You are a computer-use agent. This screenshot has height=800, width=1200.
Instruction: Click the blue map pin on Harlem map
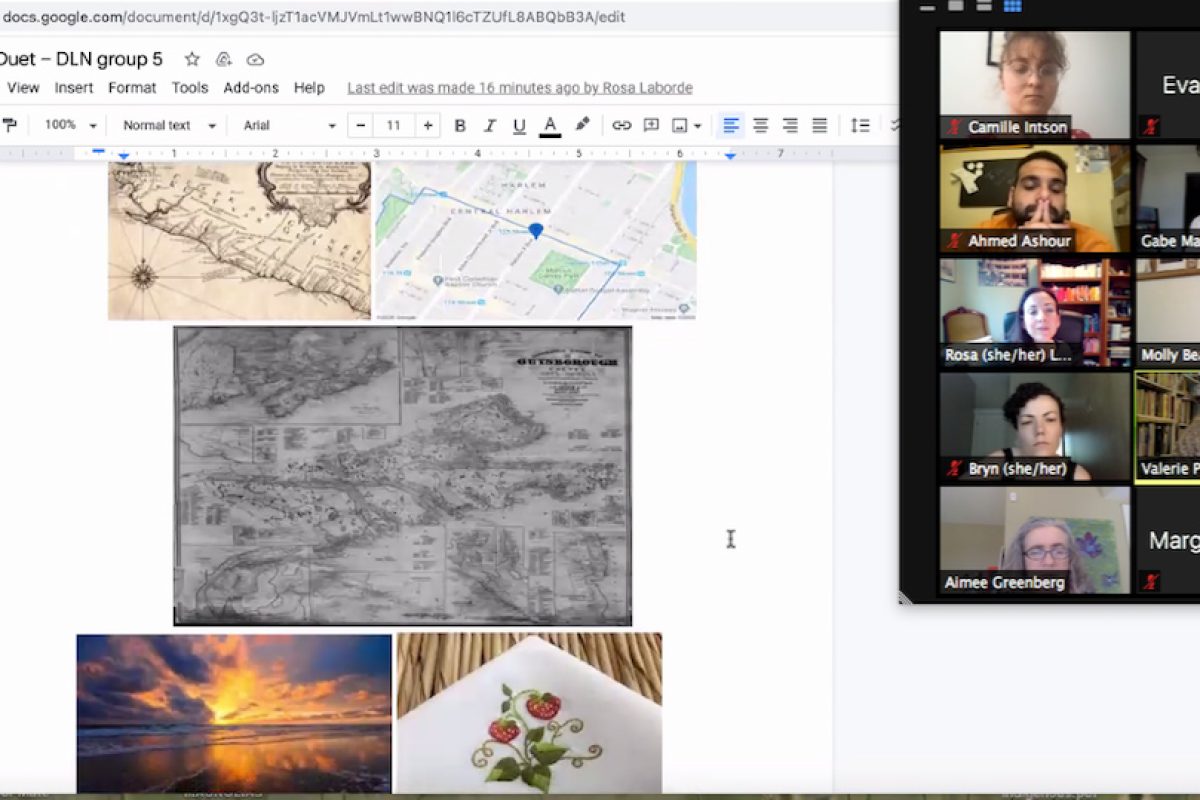coord(536,231)
